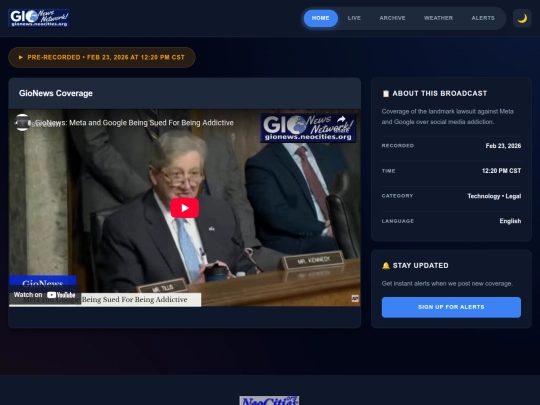
Task: Click the 'English' language value
Action: point(510,221)
